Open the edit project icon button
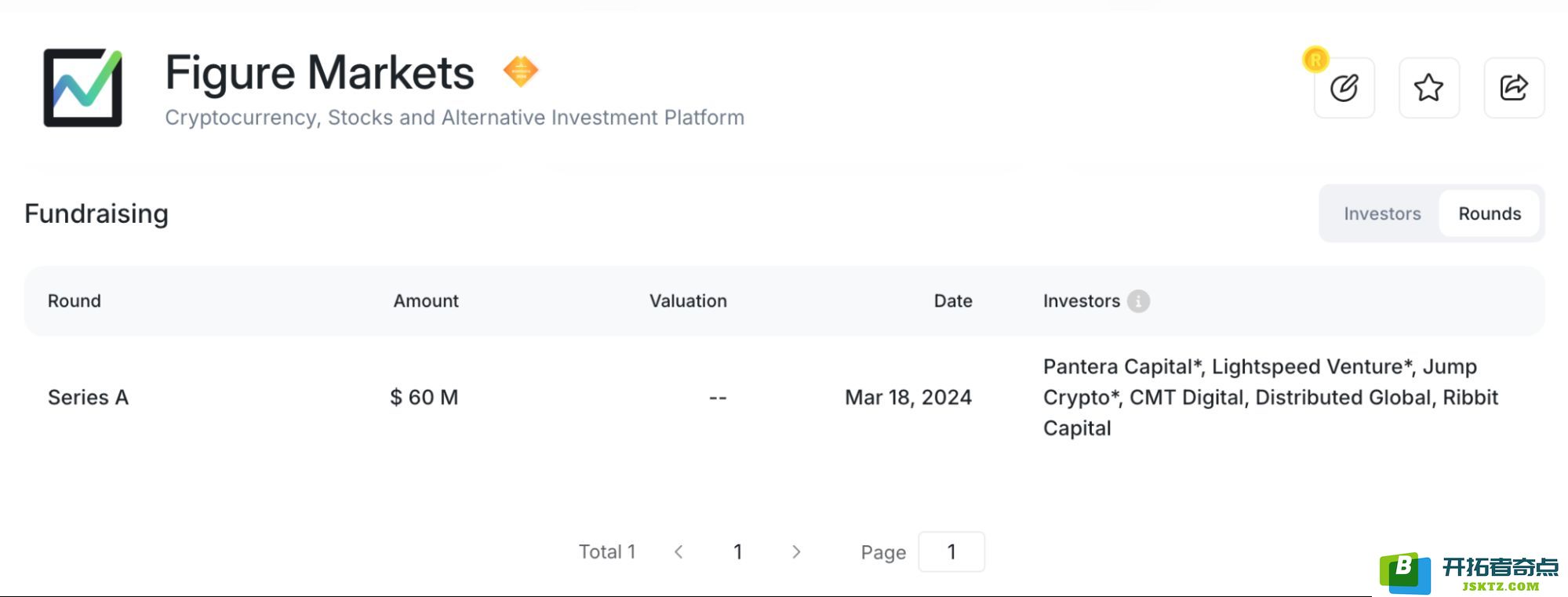1568x597 pixels. (x=1344, y=87)
